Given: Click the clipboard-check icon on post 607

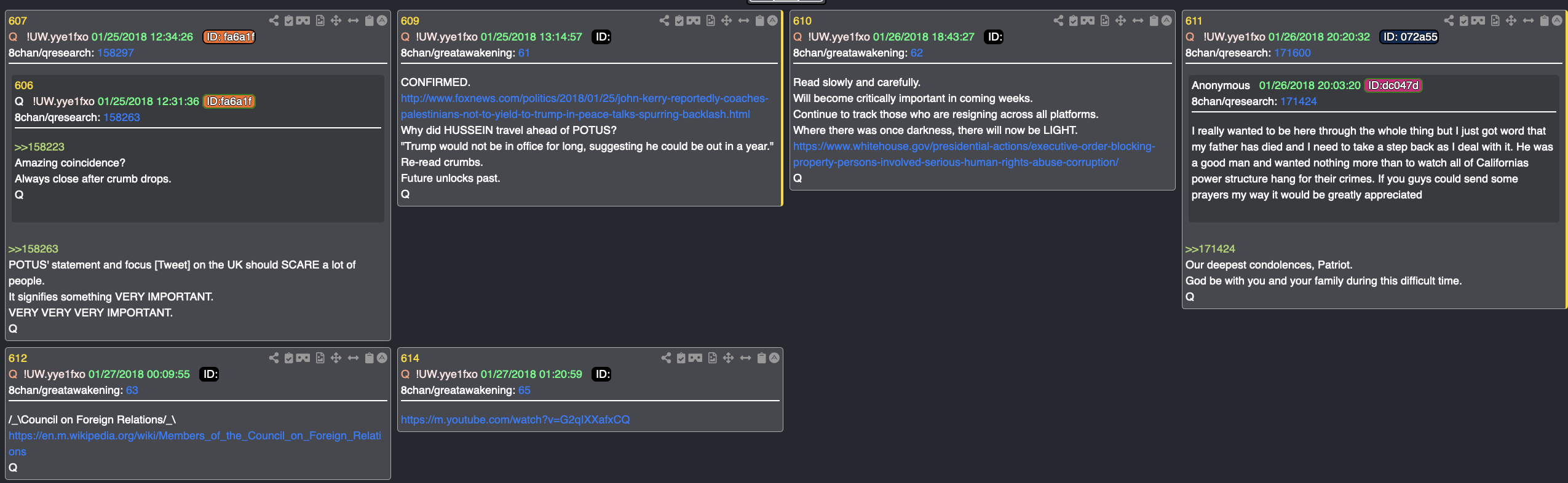Looking at the screenshot, I should tap(288, 20).
